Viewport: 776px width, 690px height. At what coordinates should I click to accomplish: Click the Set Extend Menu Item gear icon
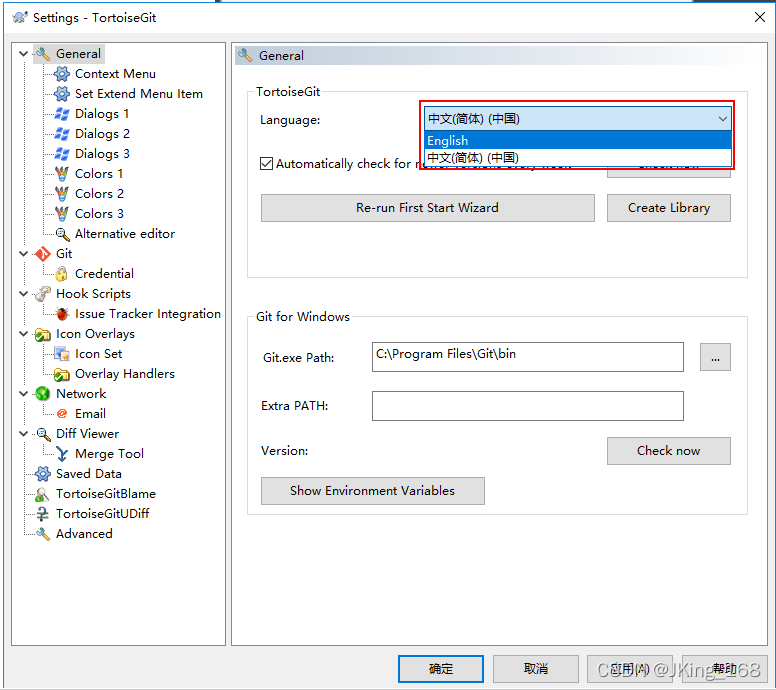pos(62,94)
